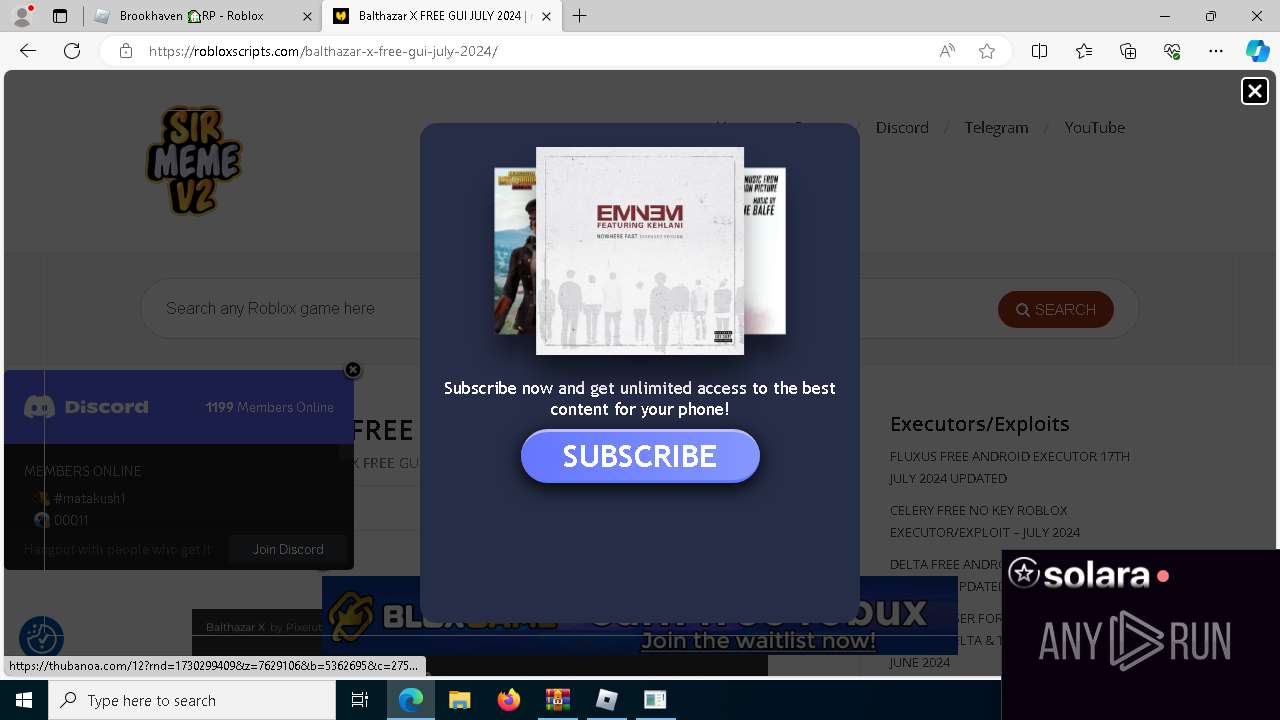Image resolution: width=1280 pixels, height=720 pixels.
Task: Close the Balthazar X tab
Action: pyautogui.click(x=546, y=16)
